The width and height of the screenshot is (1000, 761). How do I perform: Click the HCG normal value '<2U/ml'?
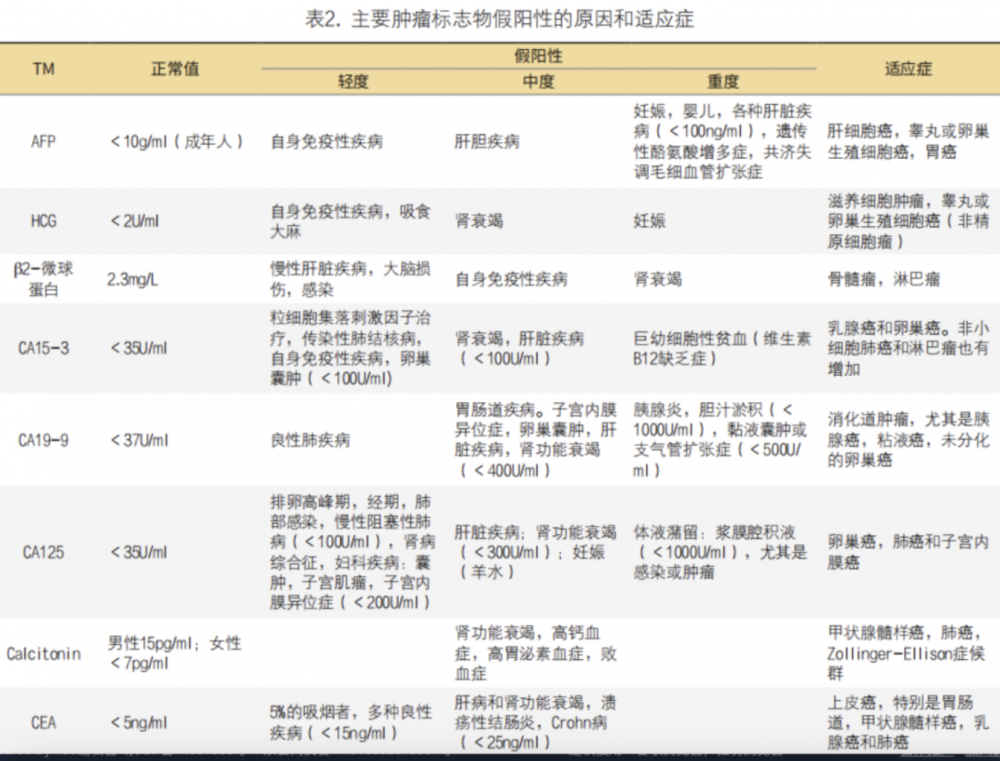(x=134, y=221)
